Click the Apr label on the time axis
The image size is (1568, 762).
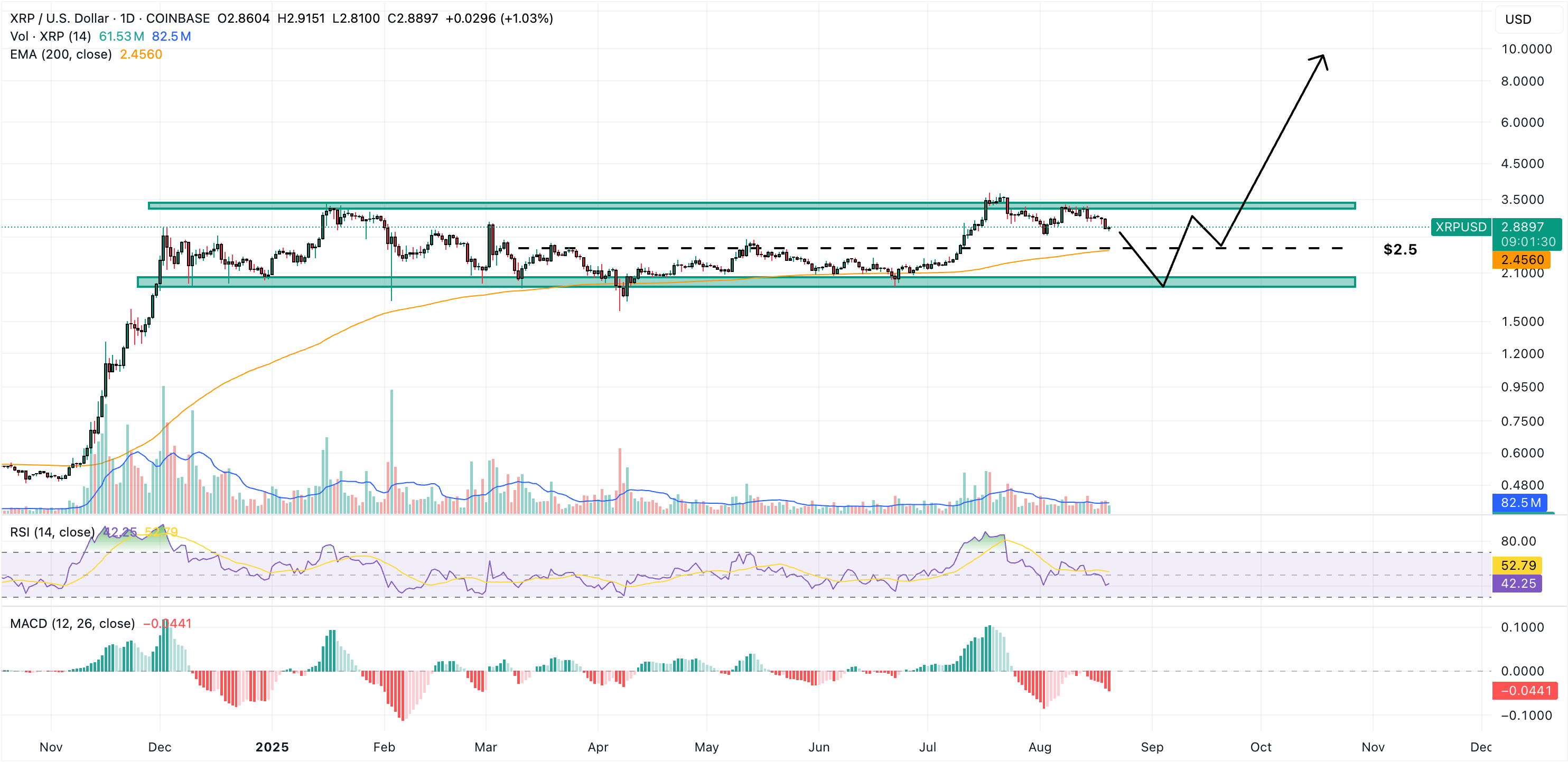(x=598, y=747)
